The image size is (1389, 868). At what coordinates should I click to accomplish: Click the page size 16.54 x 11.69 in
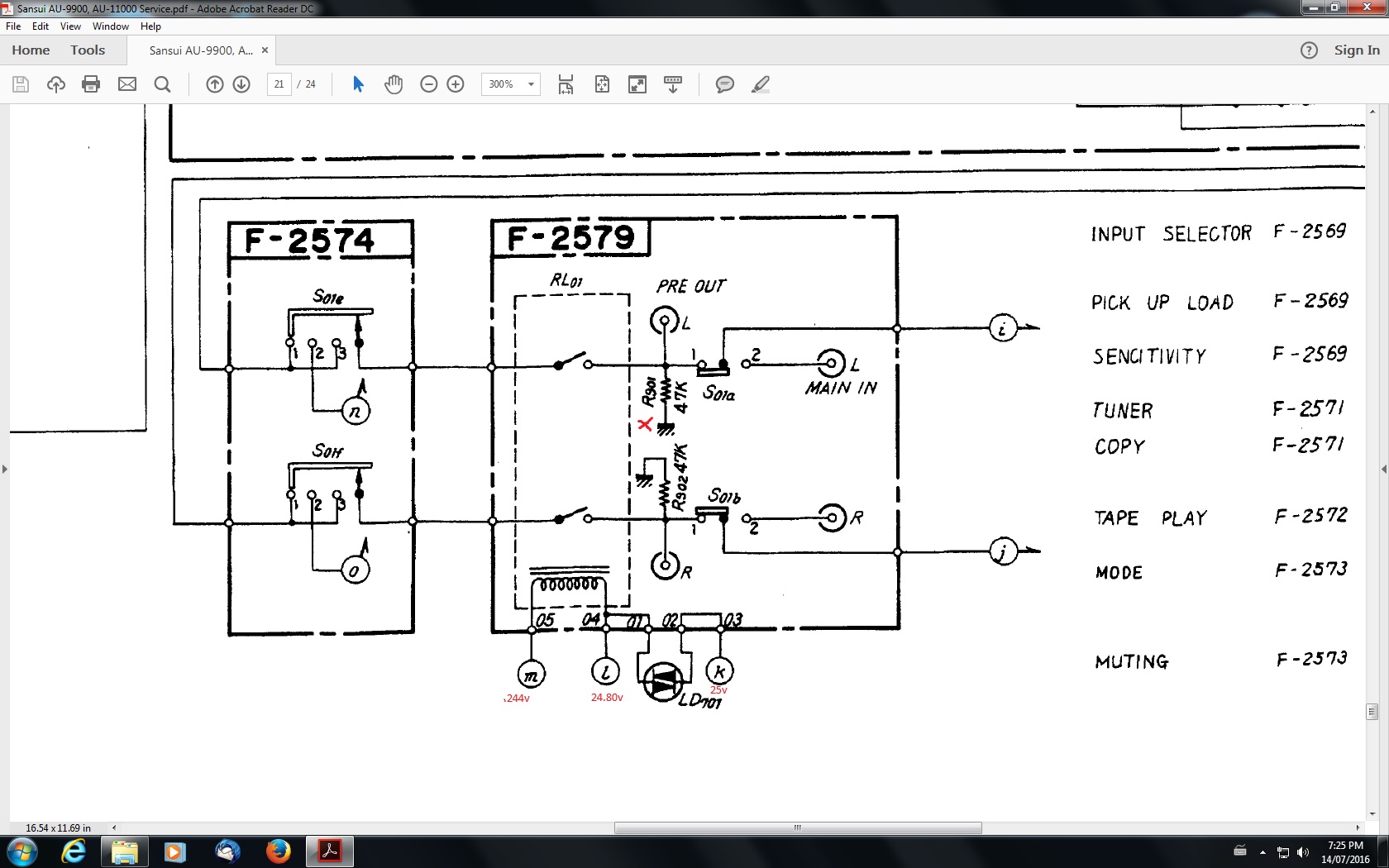58,827
